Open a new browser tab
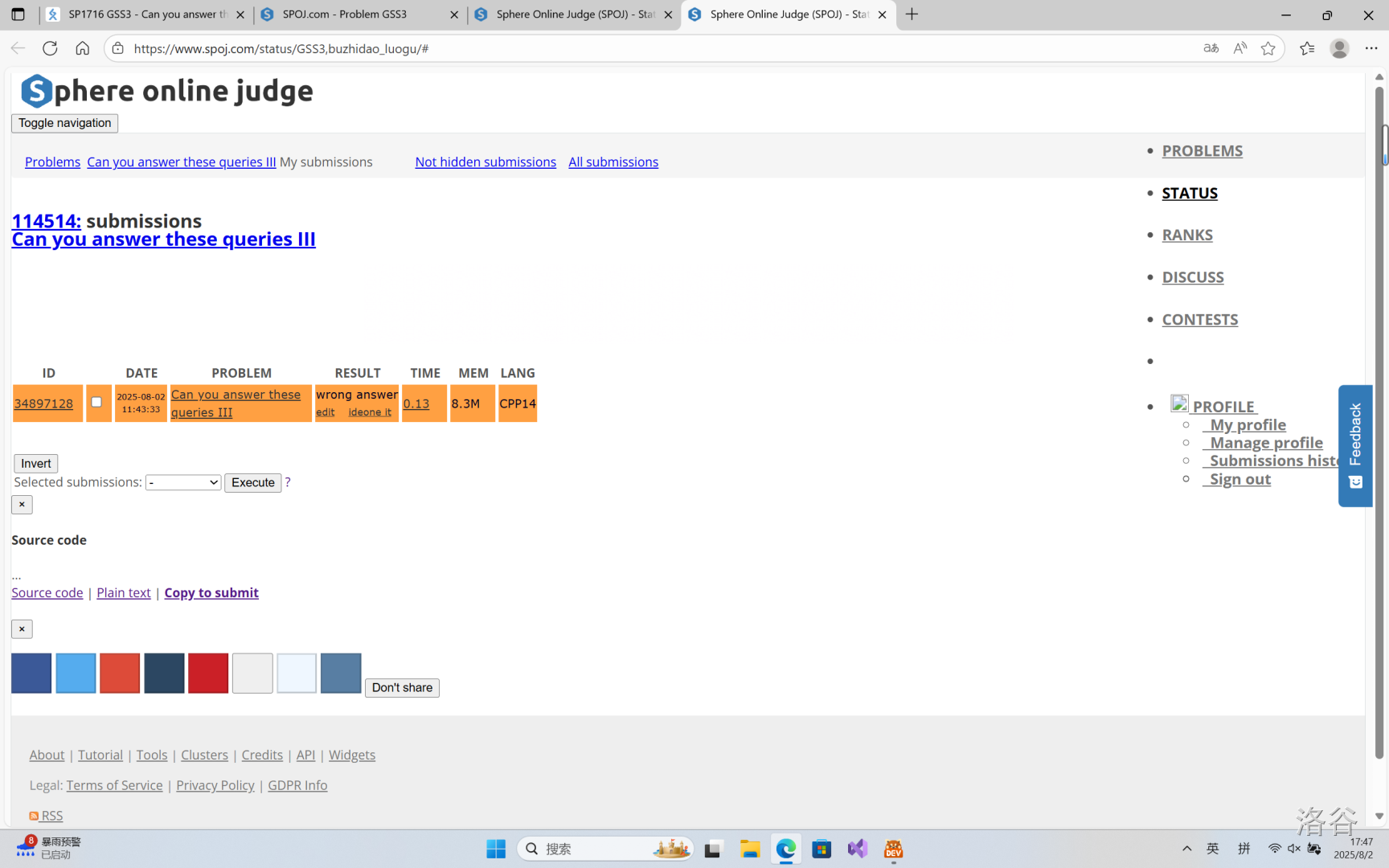 click(912, 14)
